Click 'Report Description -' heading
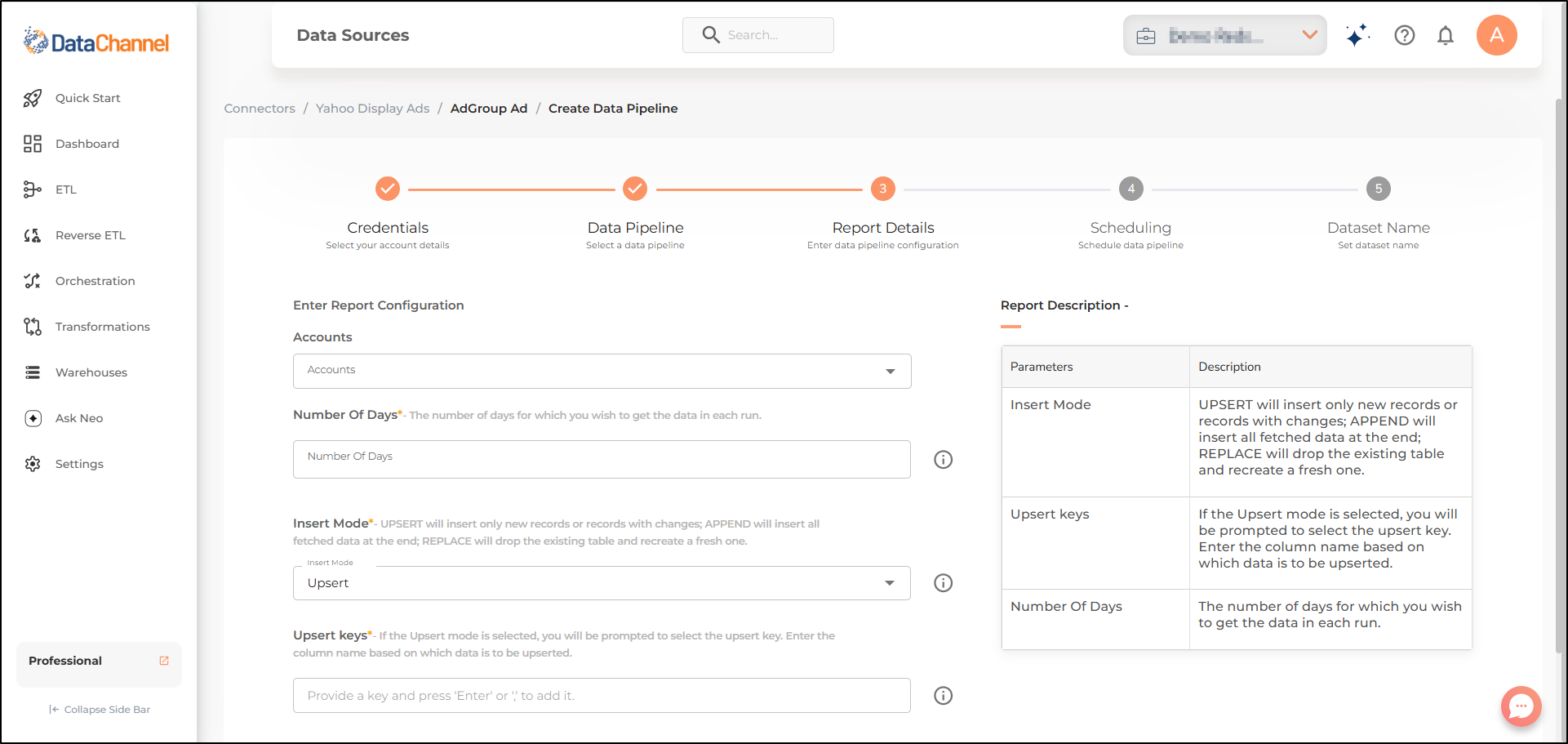The width and height of the screenshot is (1568, 744). 1064,305
